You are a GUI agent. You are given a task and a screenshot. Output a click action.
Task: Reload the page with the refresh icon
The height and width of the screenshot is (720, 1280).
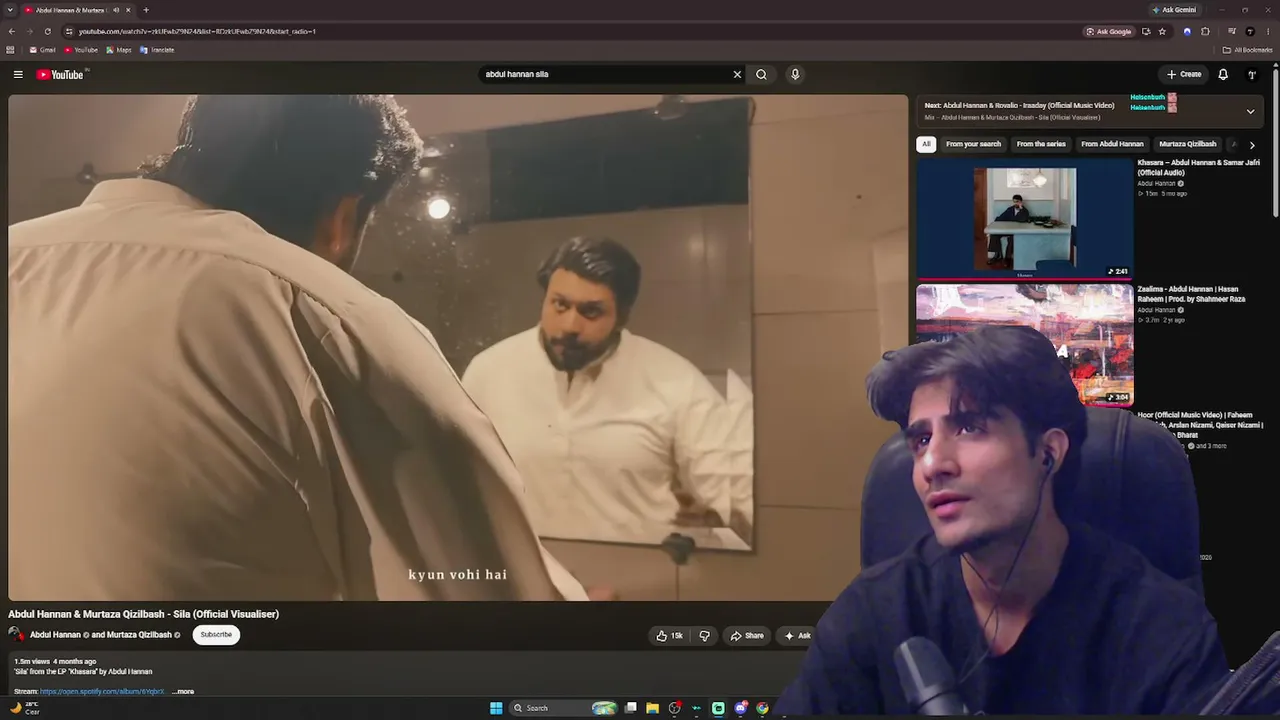tap(50, 31)
